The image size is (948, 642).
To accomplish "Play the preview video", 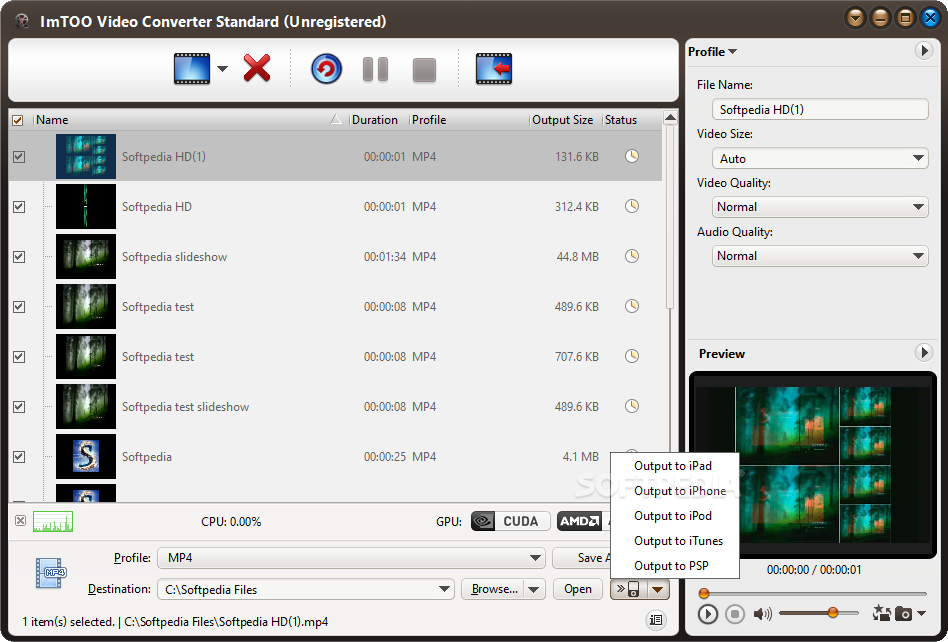I will click(707, 614).
